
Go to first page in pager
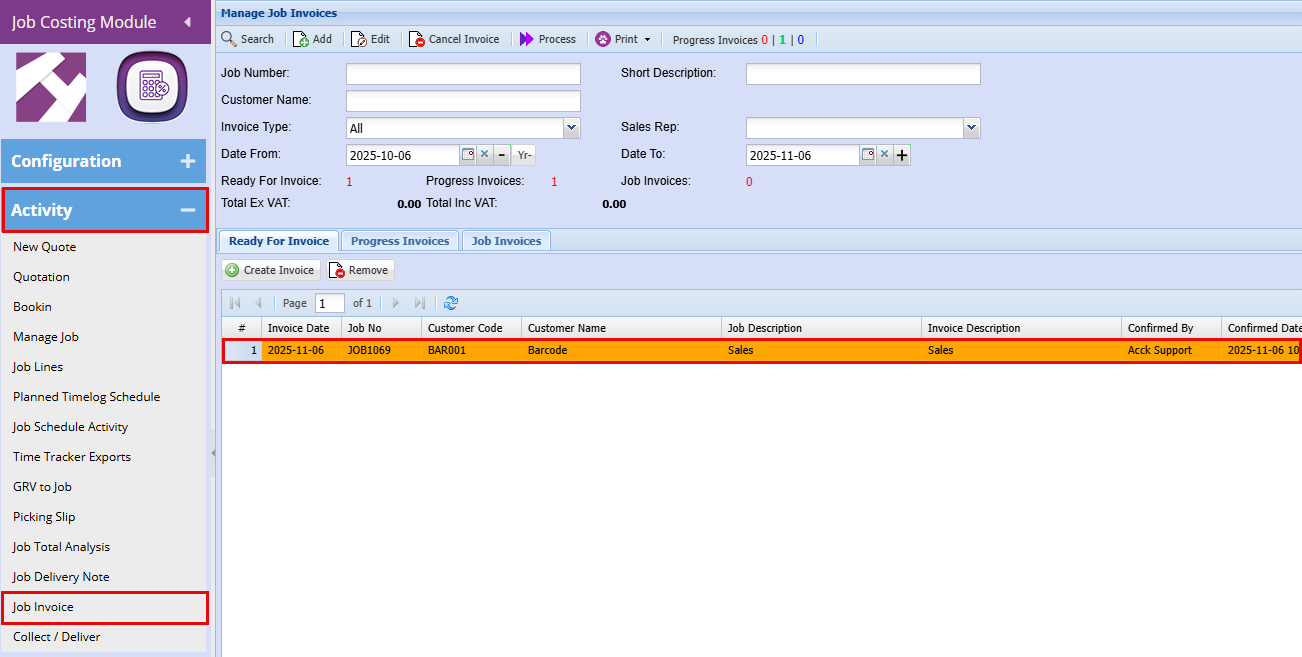click(x=236, y=303)
